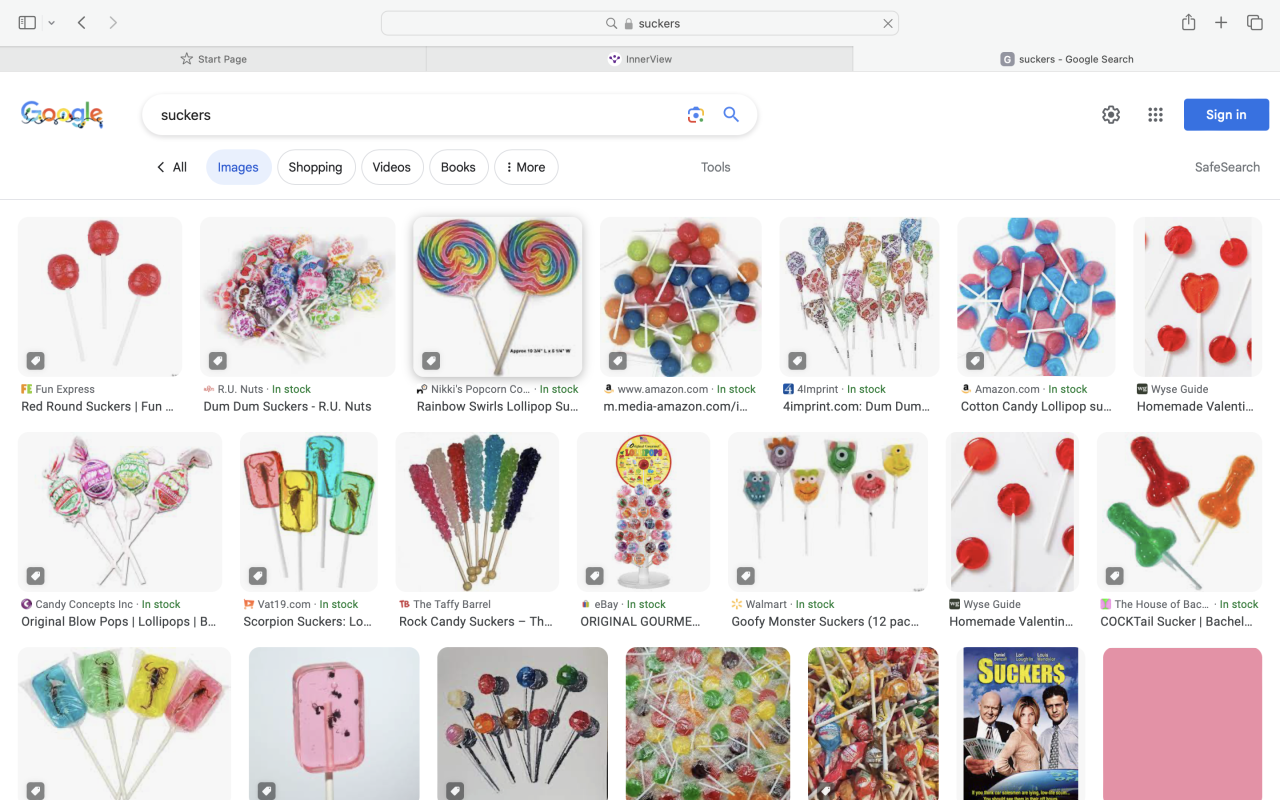Show Safari tab overview
Image resolution: width=1280 pixels, height=800 pixels.
(x=1254, y=23)
